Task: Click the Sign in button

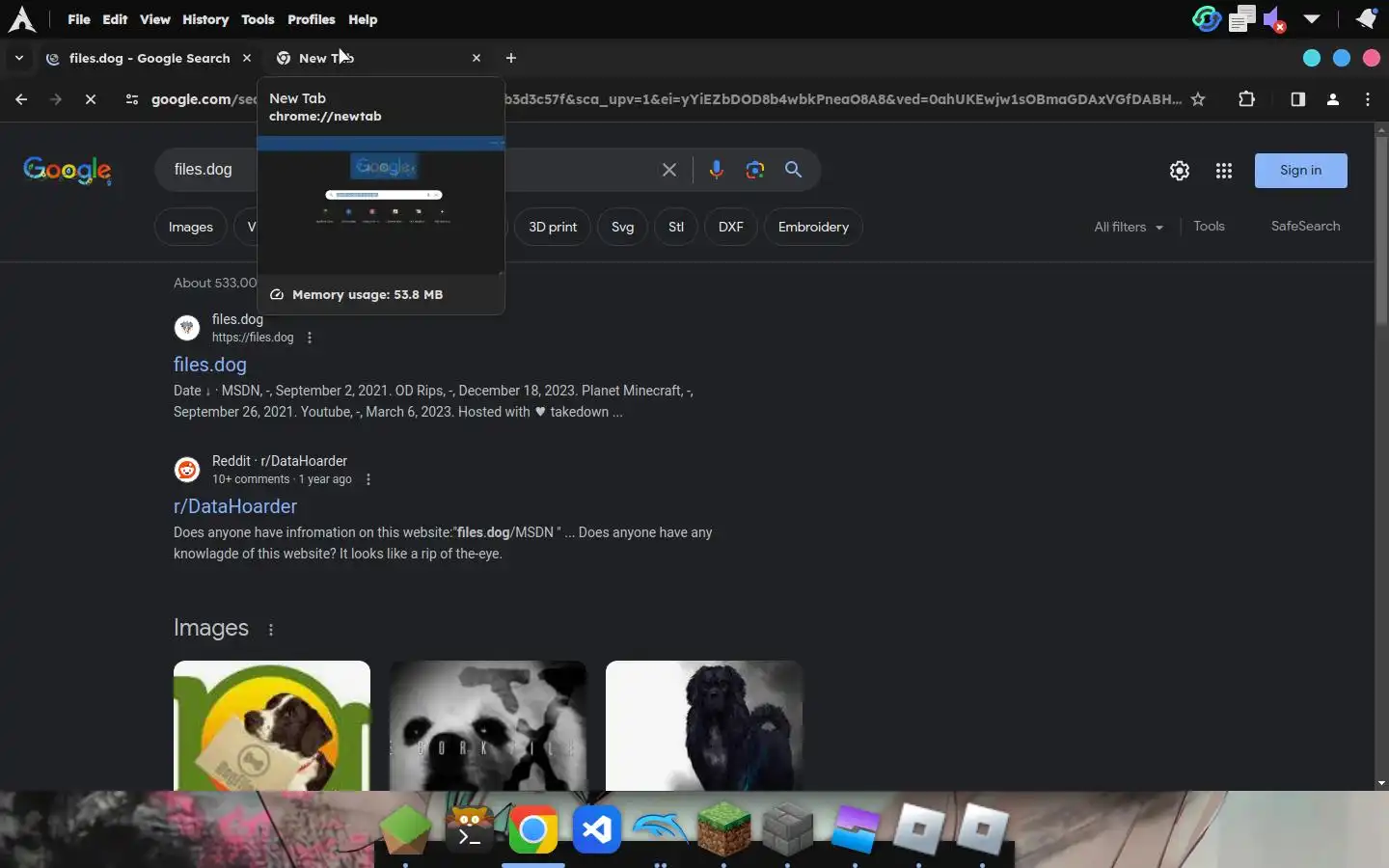Action: coord(1300,171)
